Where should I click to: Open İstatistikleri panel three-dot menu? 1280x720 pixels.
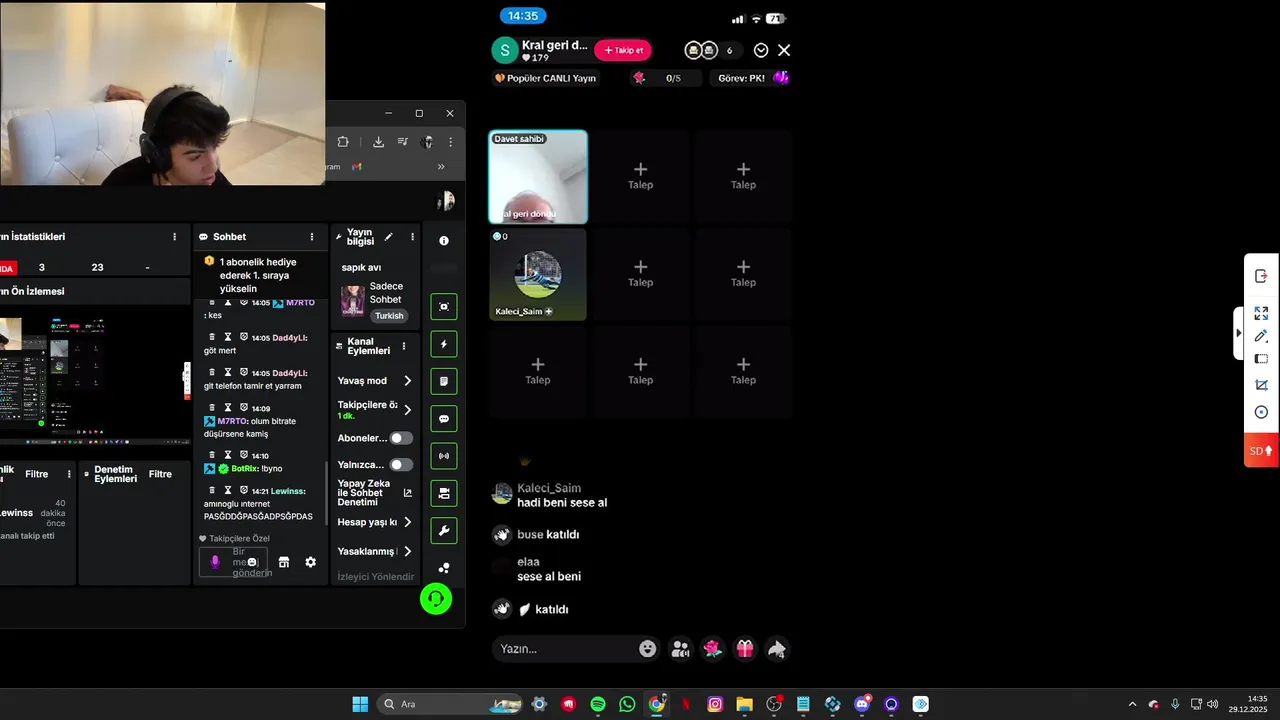174,237
